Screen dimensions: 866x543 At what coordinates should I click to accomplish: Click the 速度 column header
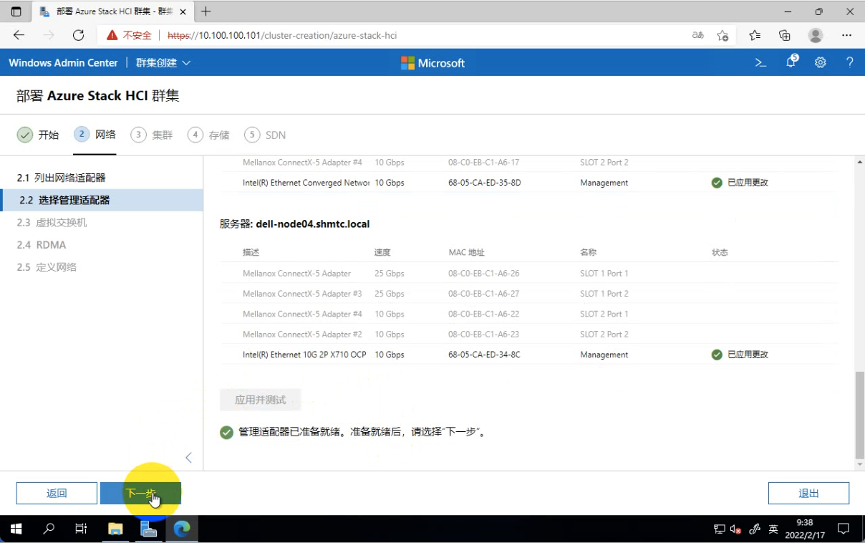pos(382,252)
